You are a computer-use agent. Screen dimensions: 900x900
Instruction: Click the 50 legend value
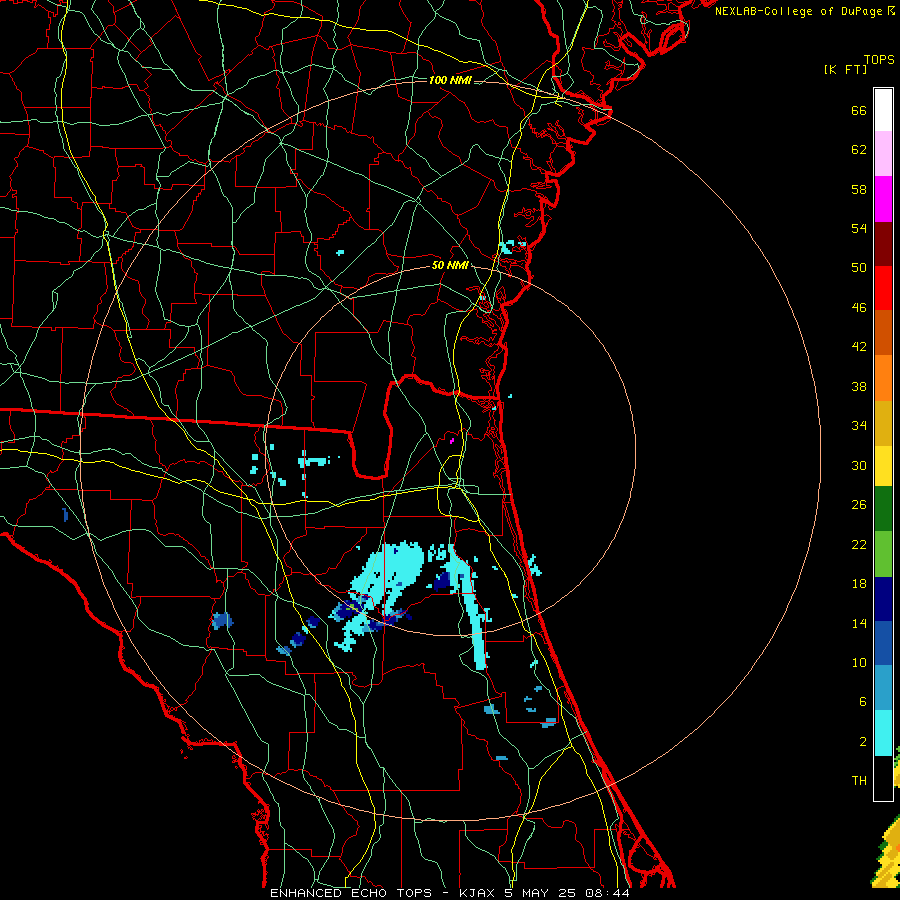[x=859, y=268]
